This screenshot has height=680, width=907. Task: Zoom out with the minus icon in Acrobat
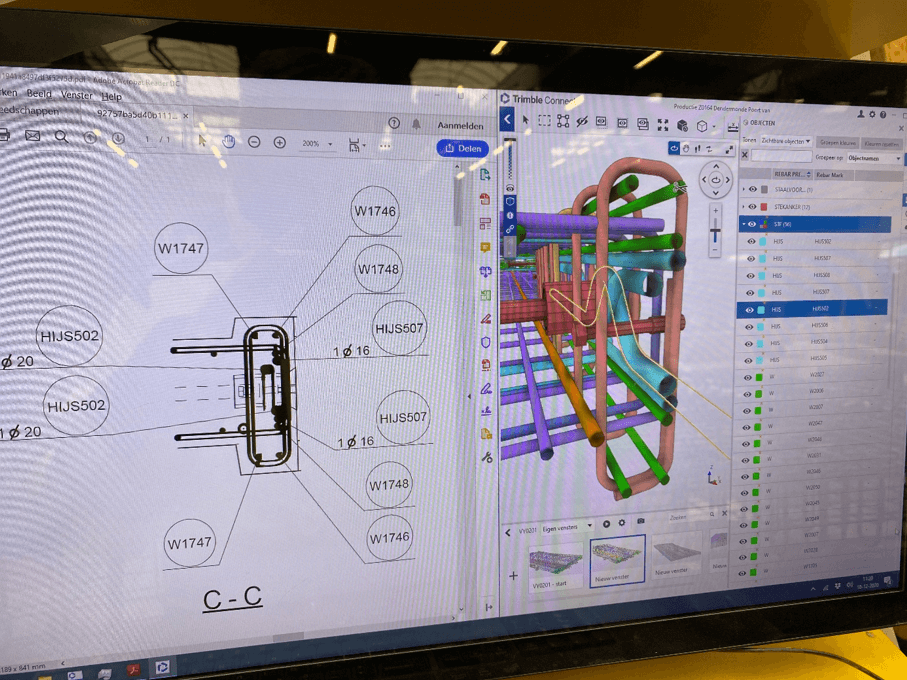coord(254,142)
